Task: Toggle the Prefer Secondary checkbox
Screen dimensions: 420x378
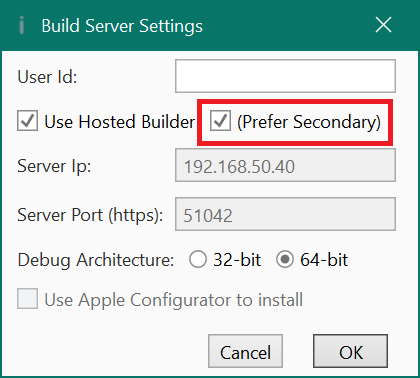Action: pyautogui.click(x=220, y=121)
